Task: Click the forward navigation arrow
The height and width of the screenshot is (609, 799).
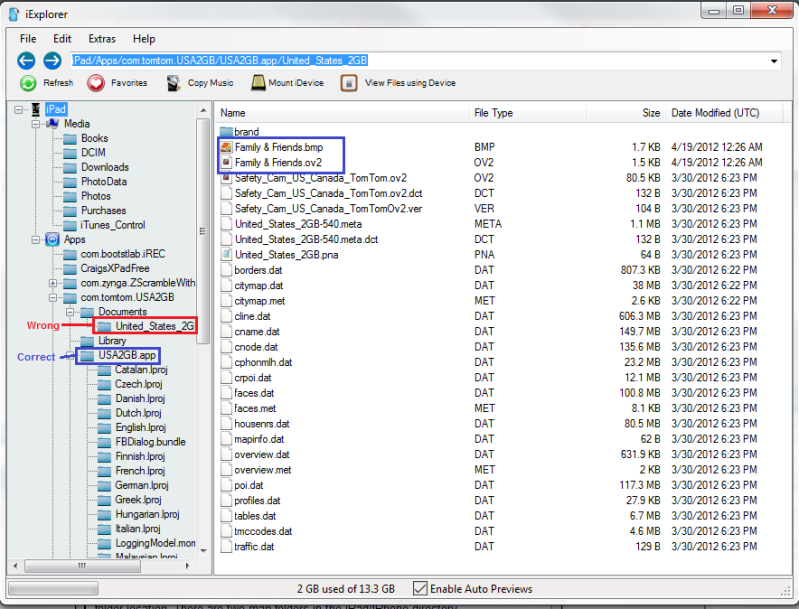Action: pyautogui.click(x=52, y=61)
